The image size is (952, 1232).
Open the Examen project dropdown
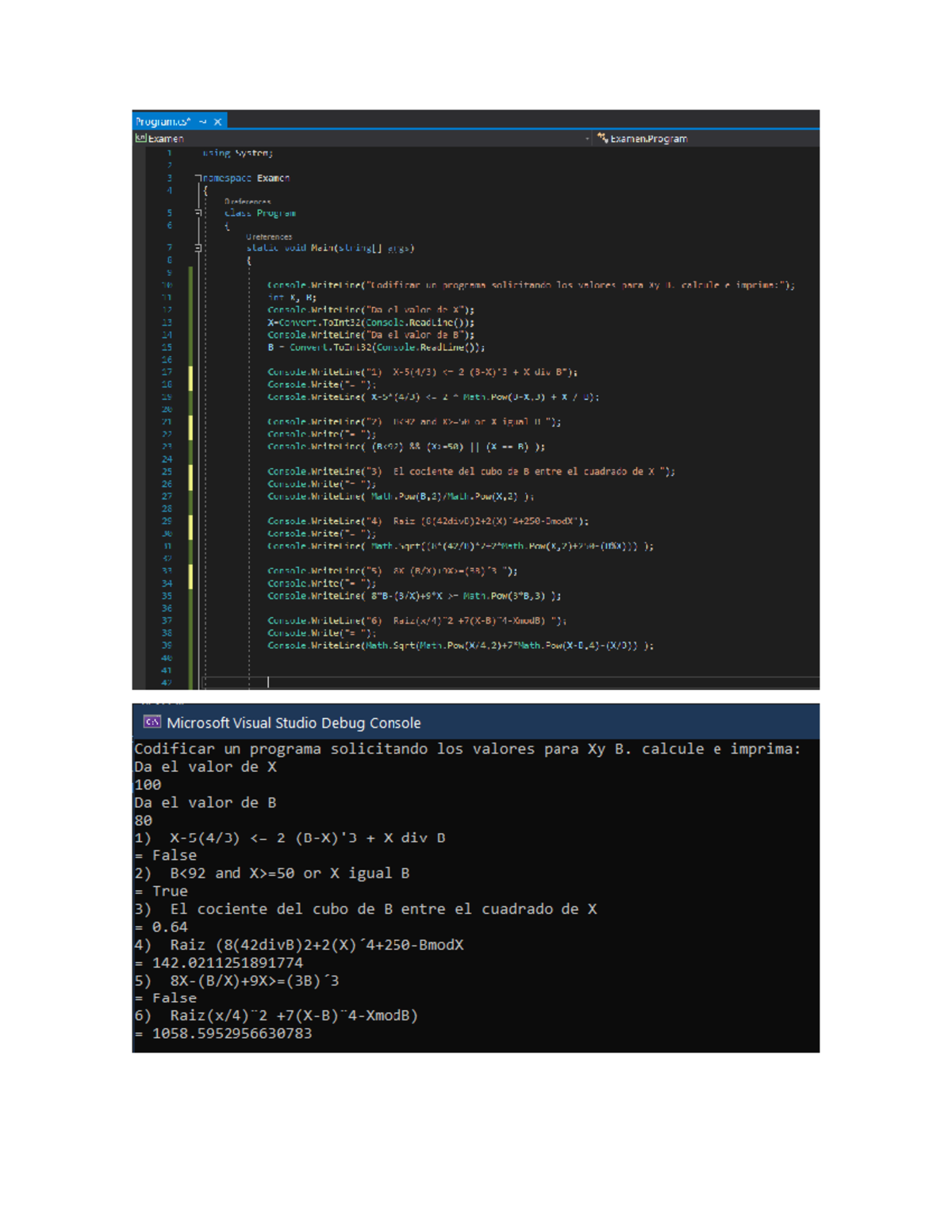coord(167,139)
